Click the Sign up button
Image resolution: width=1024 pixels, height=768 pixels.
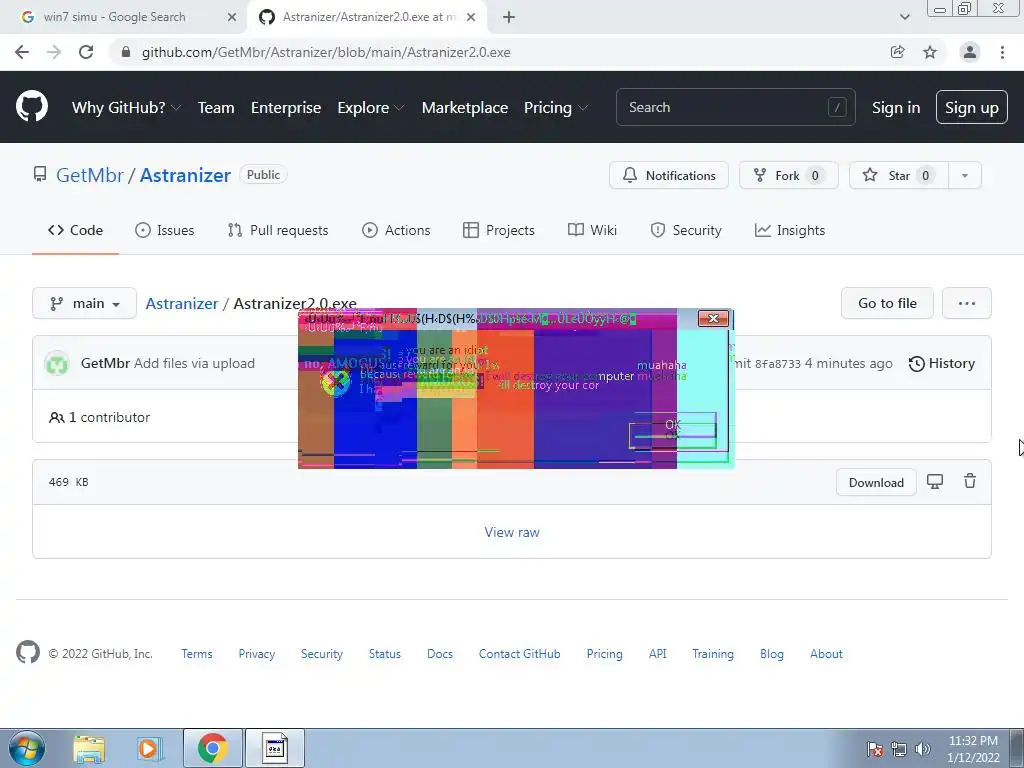coord(972,107)
